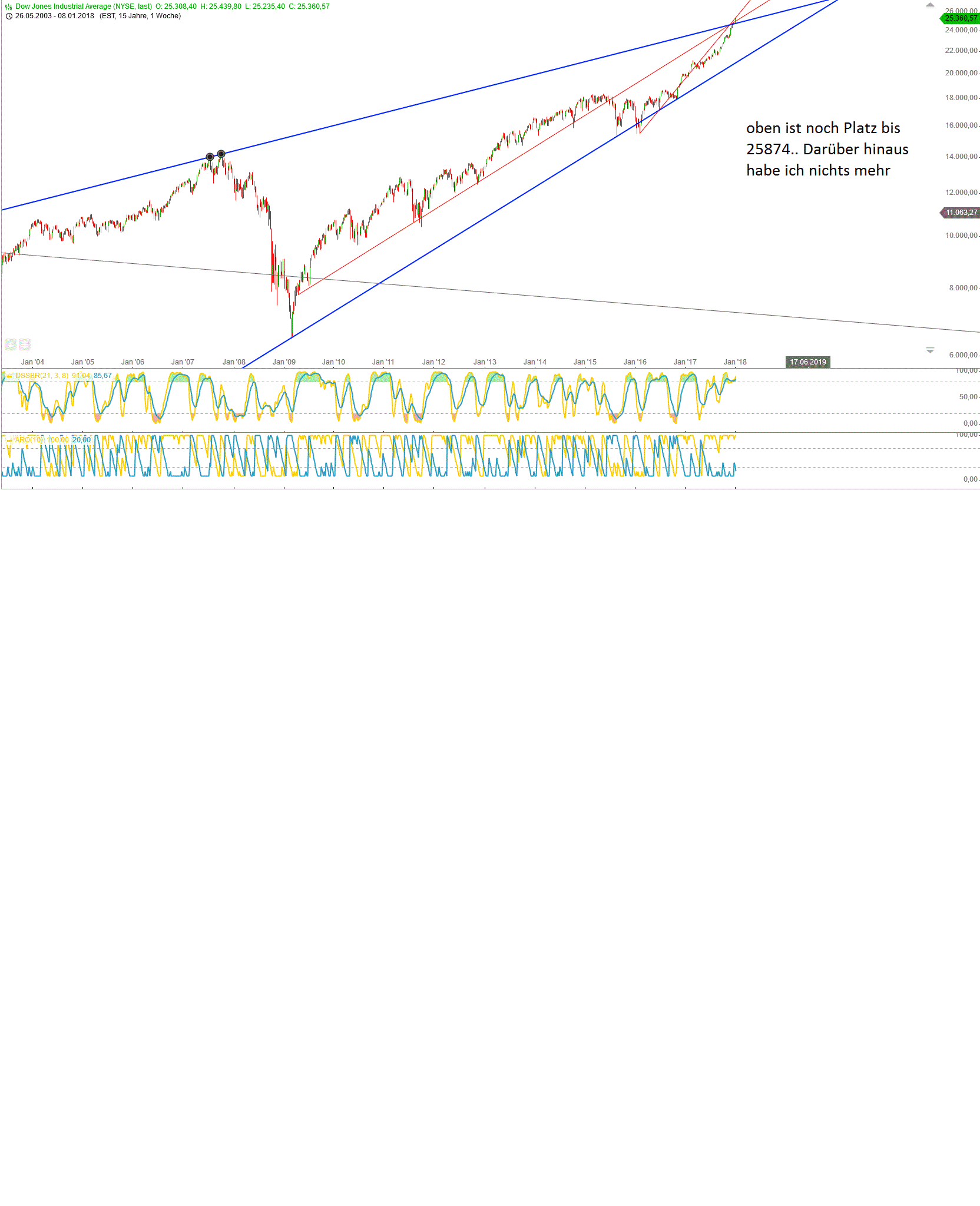Collapse the ARO(10) indicator with its minus icon
The width and height of the screenshot is (980, 1206).
point(9,440)
